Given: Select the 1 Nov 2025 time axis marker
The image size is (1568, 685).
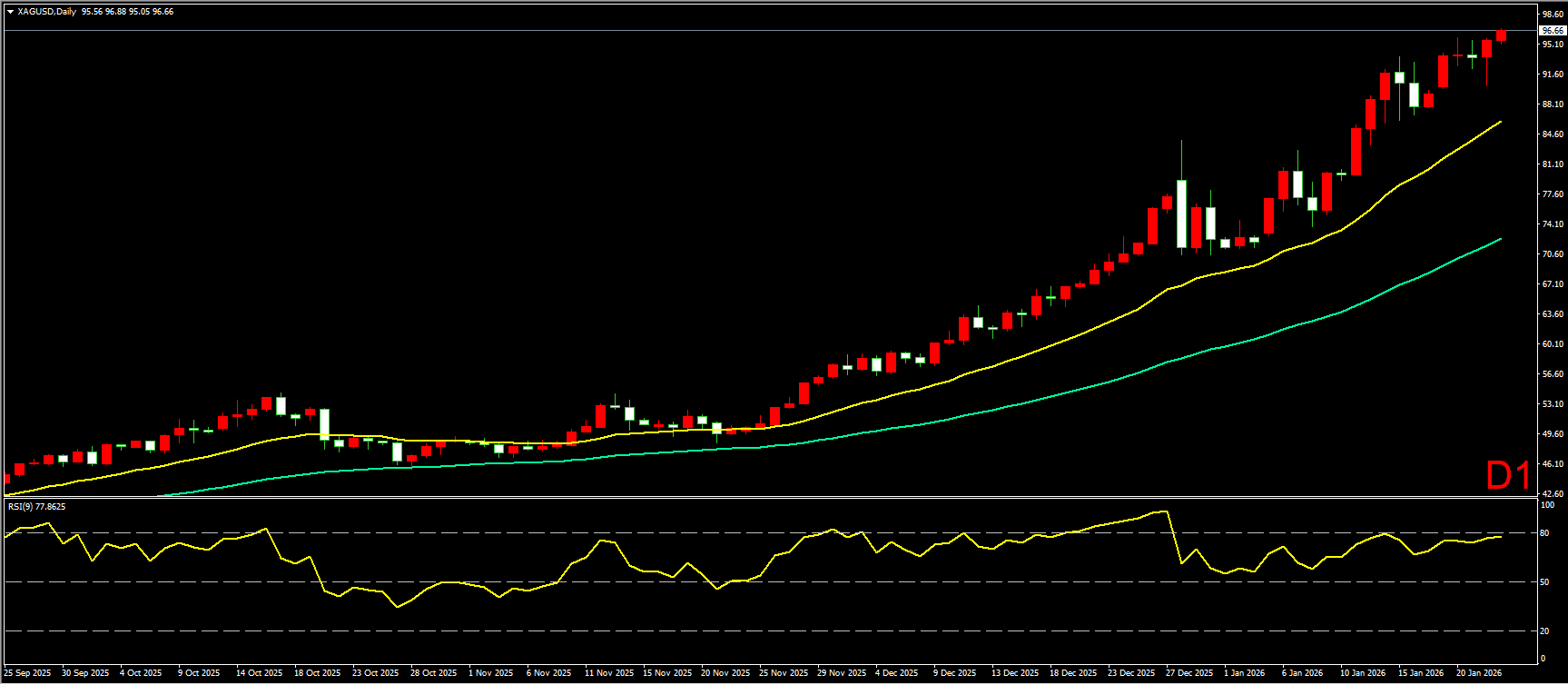Looking at the screenshot, I should tap(491, 673).
